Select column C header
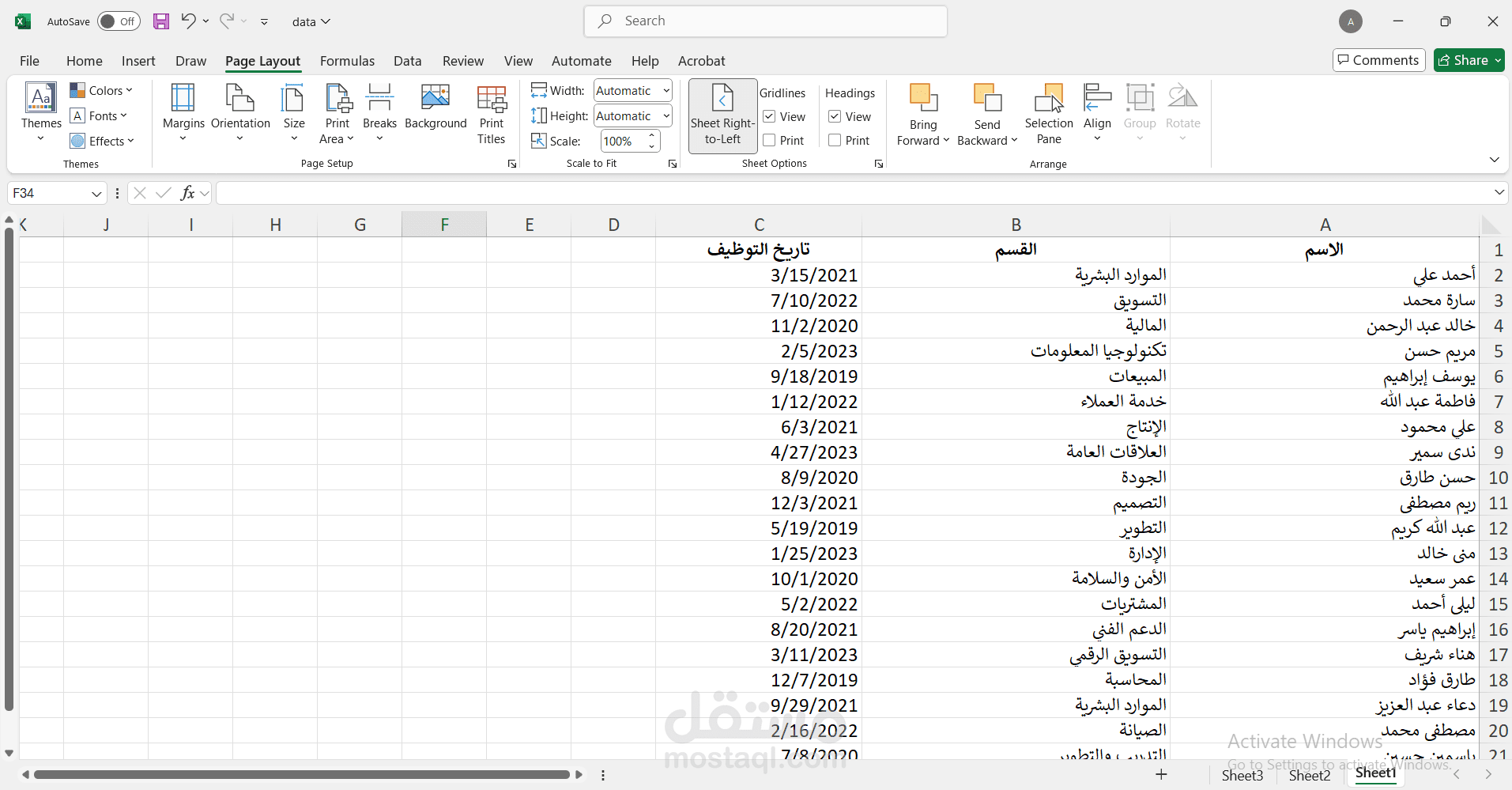 pyautogui.click(x=759, y=225)
